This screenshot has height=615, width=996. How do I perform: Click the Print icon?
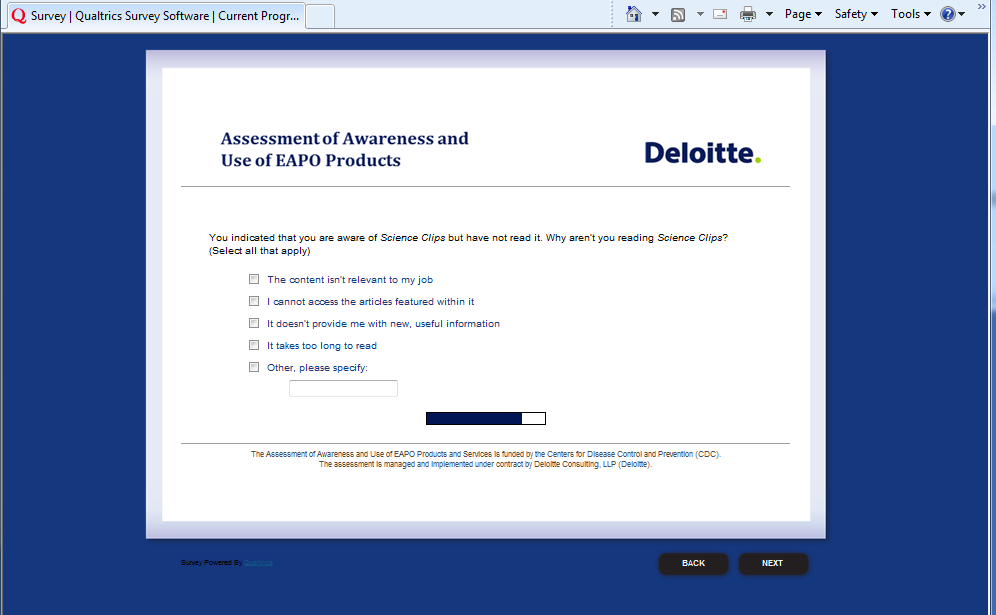coord(748,14)
